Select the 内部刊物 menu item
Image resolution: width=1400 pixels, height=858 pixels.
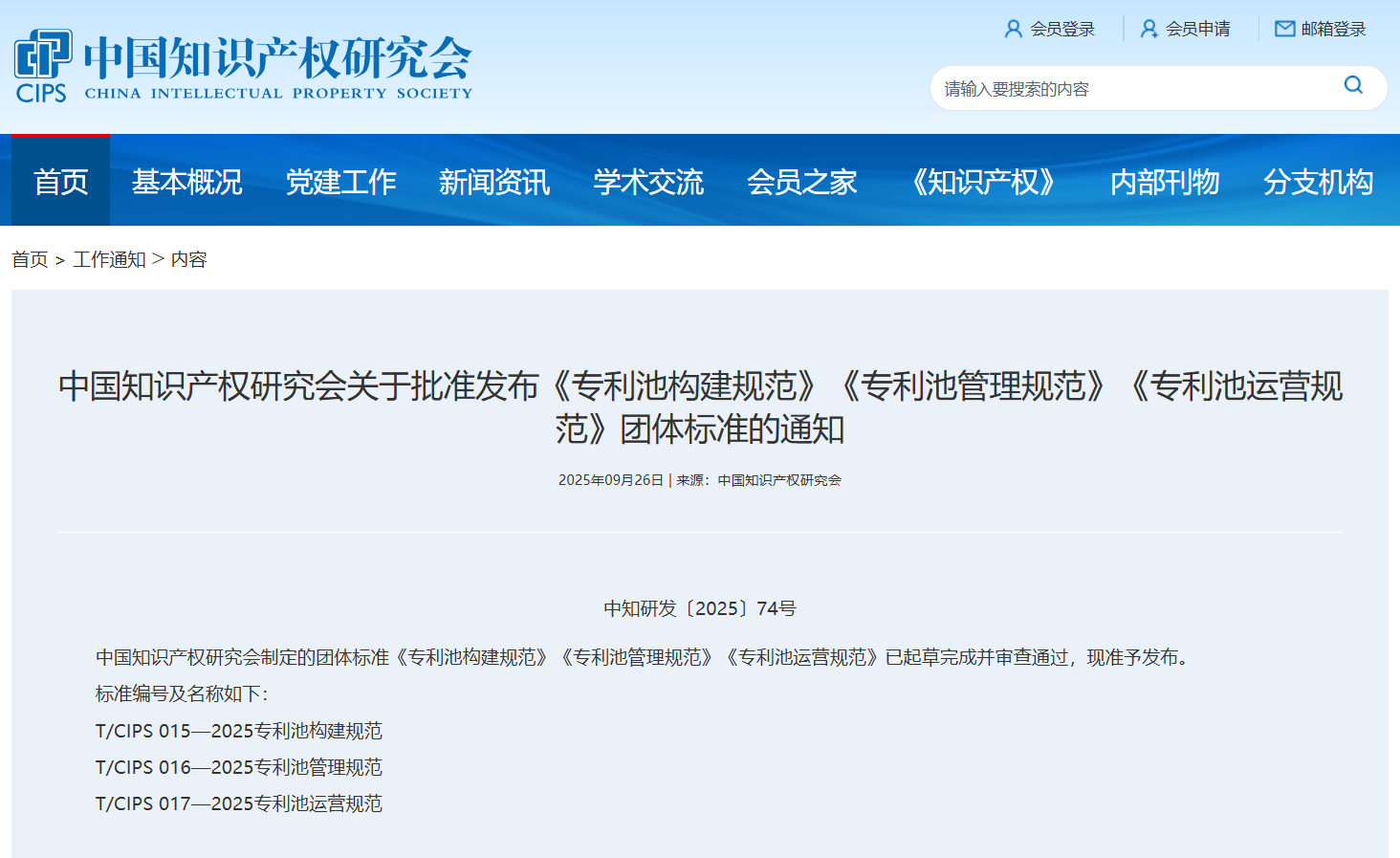1165,182
